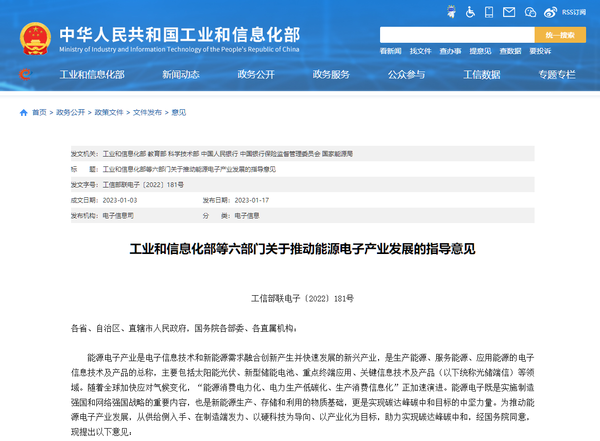
Task: Focus the site search input box
Action: coord(457,35)
